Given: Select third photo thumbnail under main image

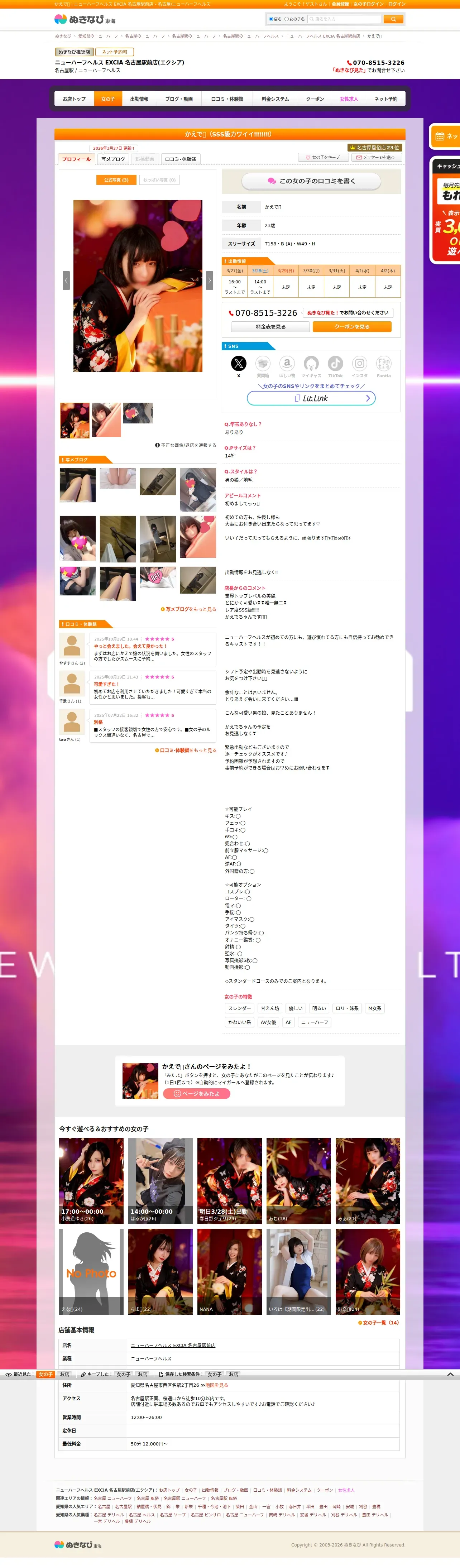Looking at the screenshot, I should [x=138, y=413].
